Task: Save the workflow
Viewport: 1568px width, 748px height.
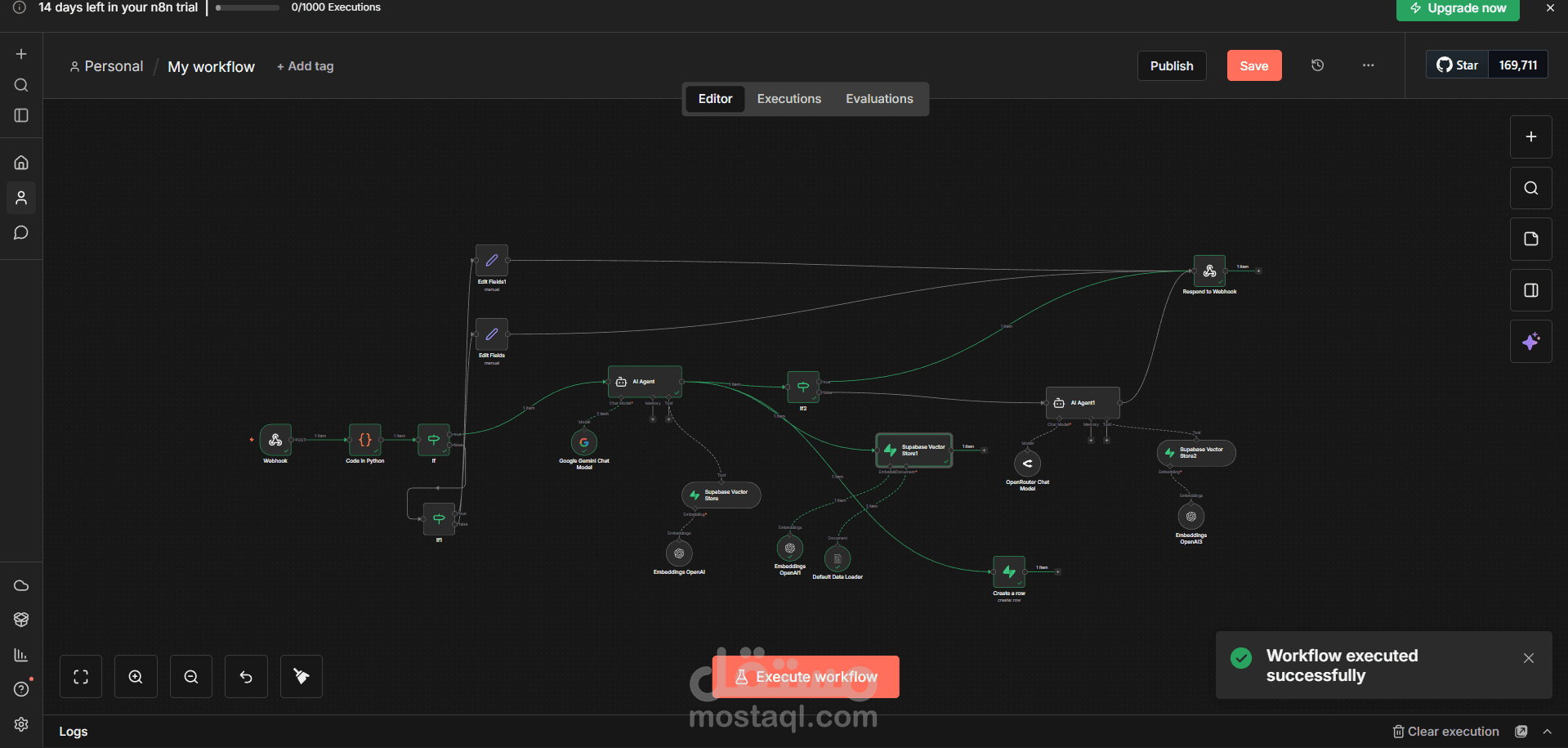Action: point(1254,66)
